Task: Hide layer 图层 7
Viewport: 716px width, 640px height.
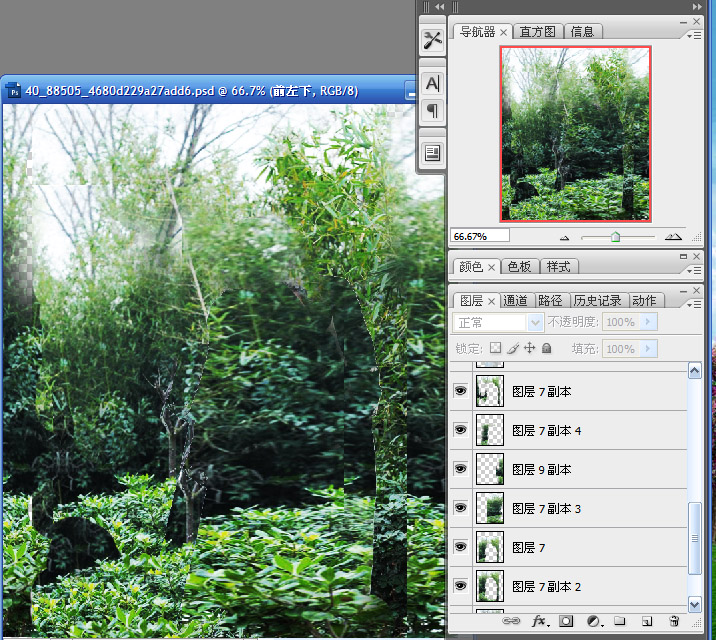Action: [460, 546]
